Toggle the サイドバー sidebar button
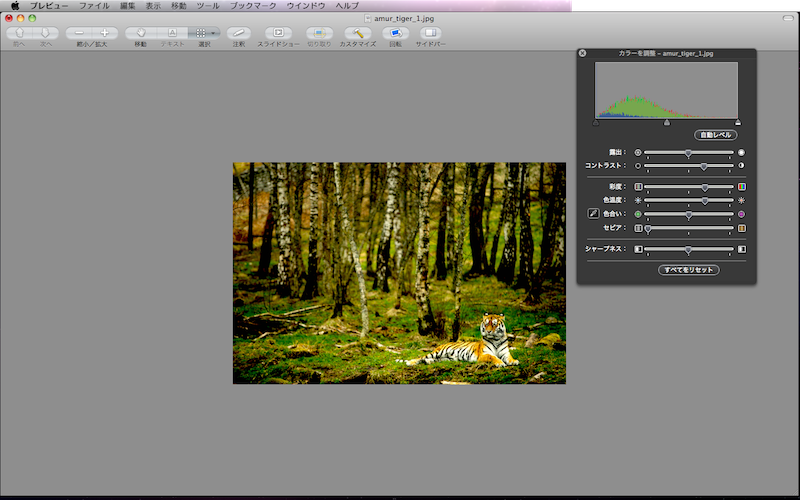This screenshot has width=800, height=500. [431, 33]
